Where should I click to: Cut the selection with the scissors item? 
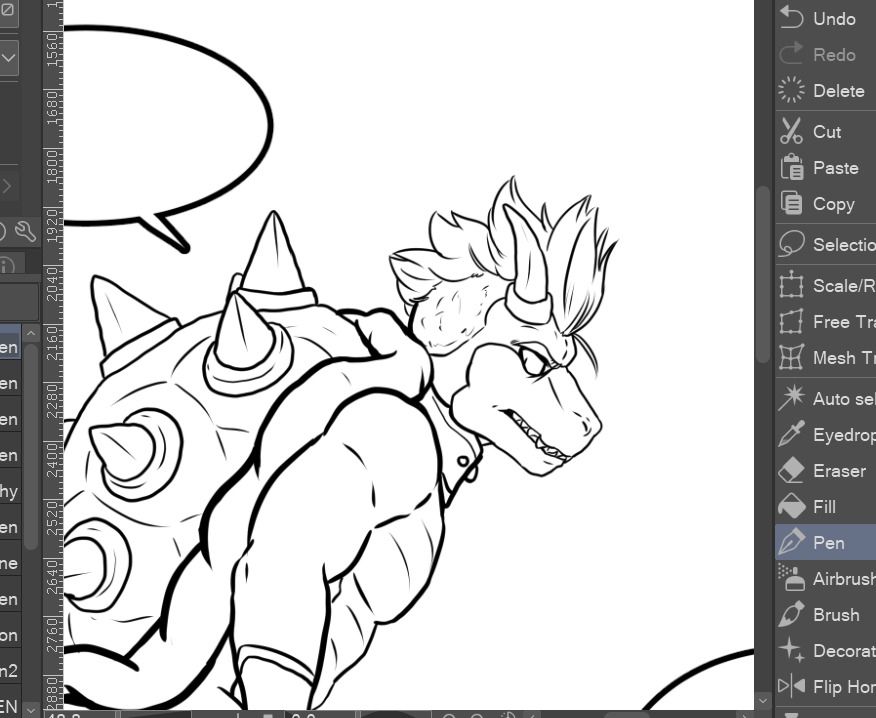[x=826, y=132]
